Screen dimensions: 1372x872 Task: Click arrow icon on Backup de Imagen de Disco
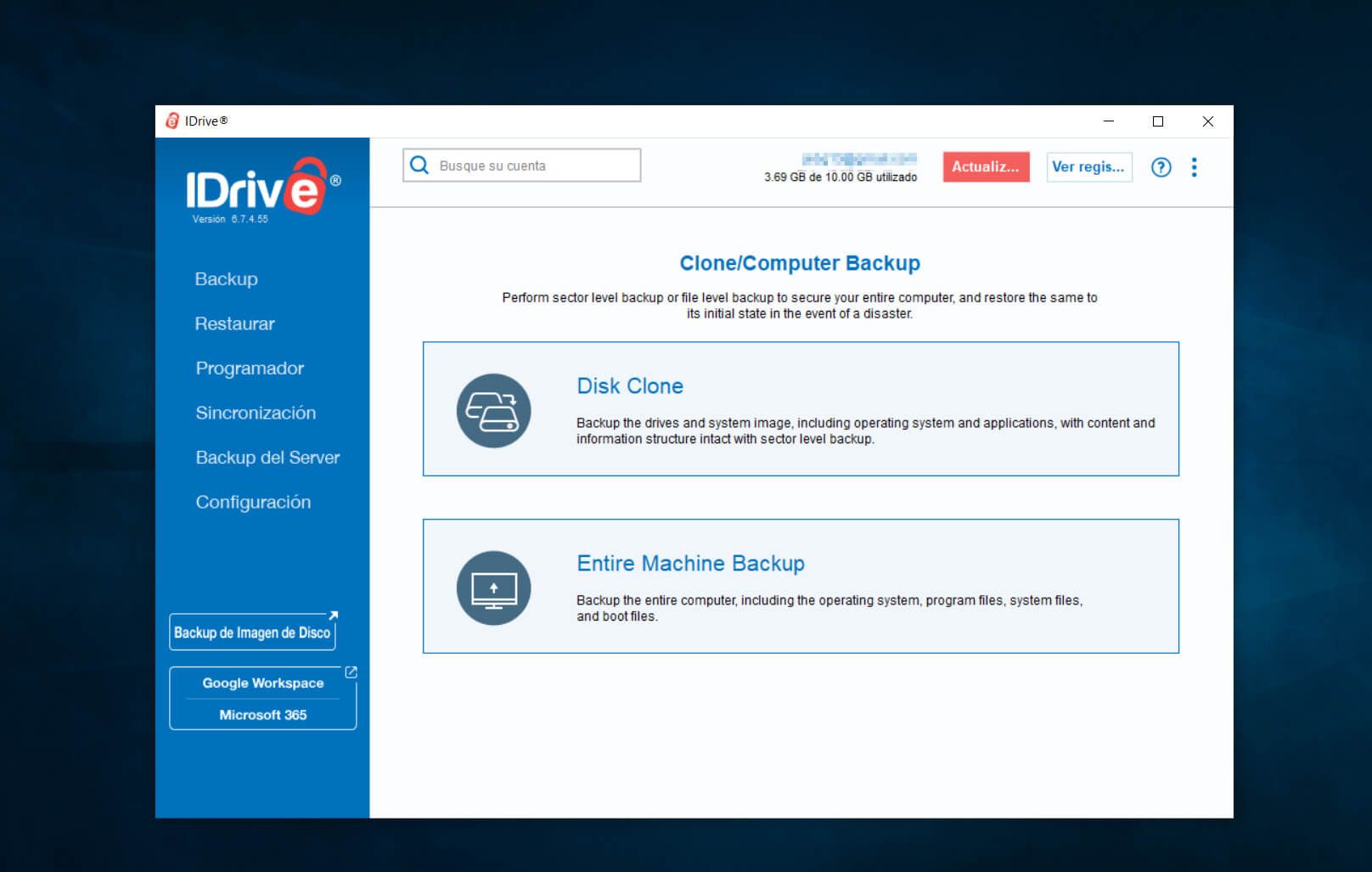(334, 616)
